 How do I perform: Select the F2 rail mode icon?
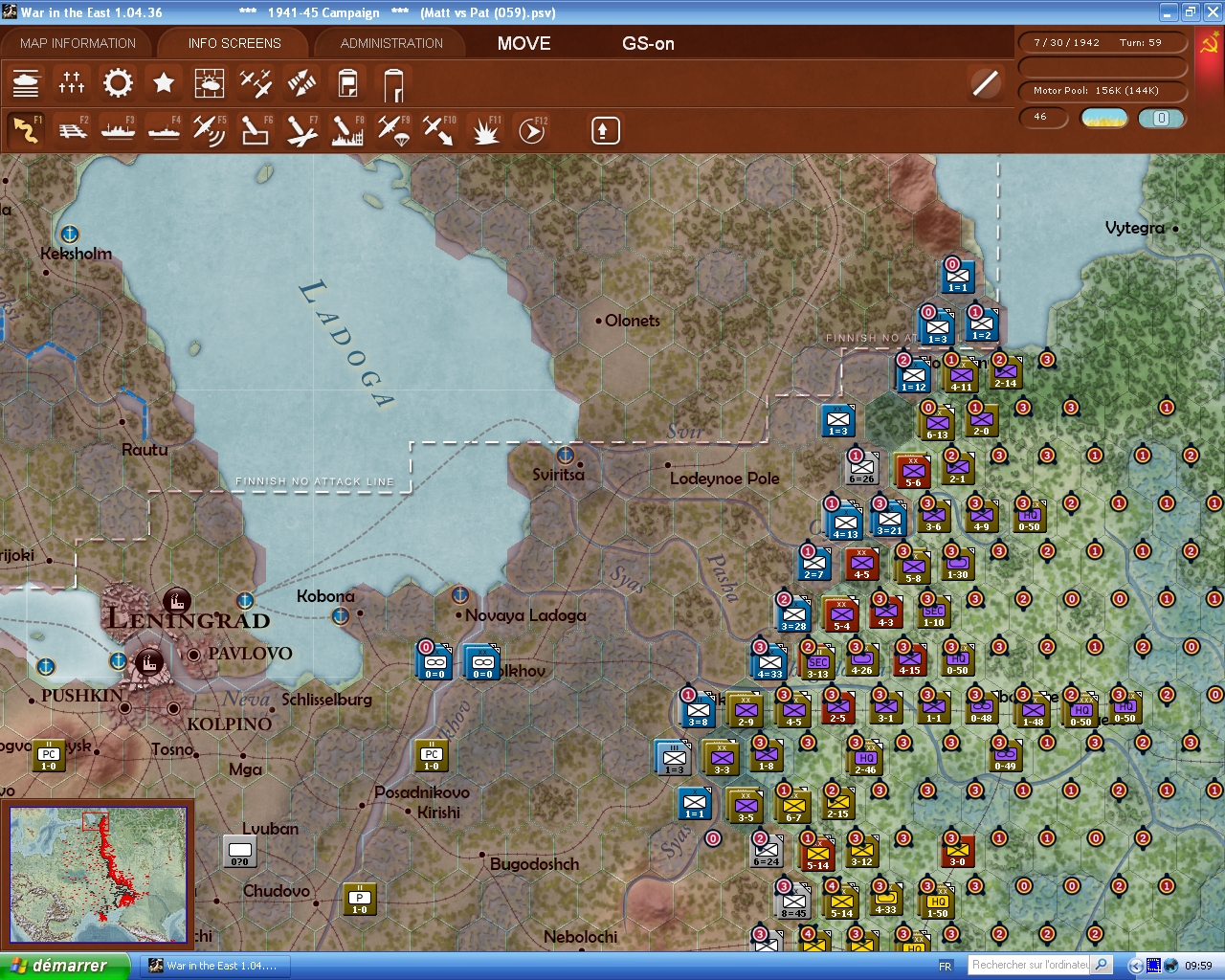(72, 130)
